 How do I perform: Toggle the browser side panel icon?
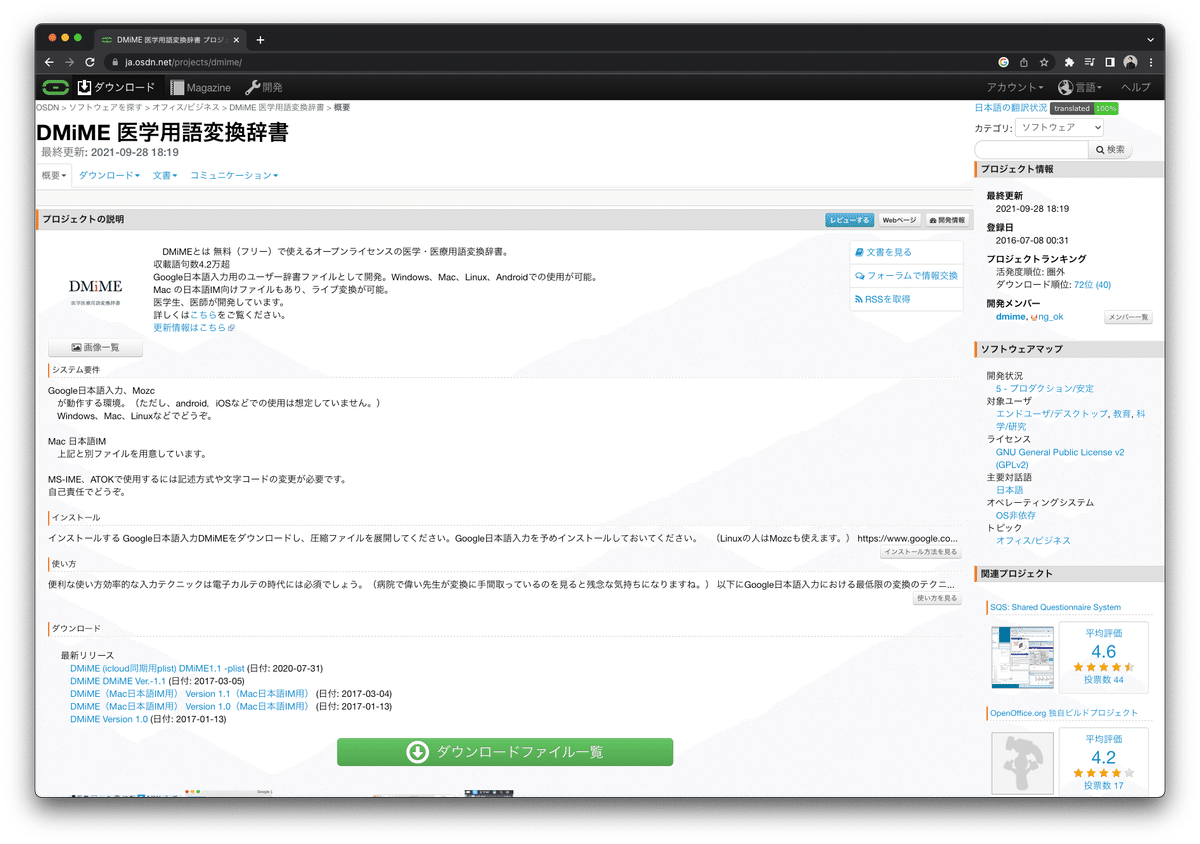tap(1110, 62)
